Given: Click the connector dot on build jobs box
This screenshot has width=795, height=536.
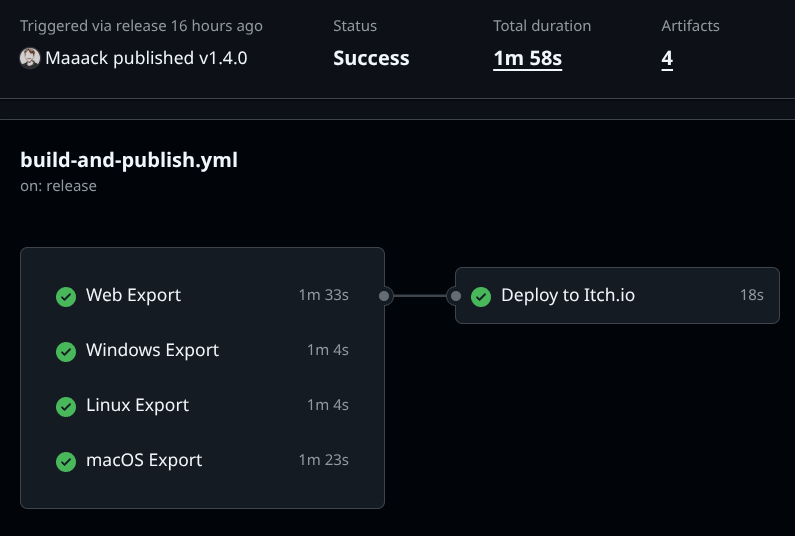Looking at the screenshot, I should [x=385, y=296].
